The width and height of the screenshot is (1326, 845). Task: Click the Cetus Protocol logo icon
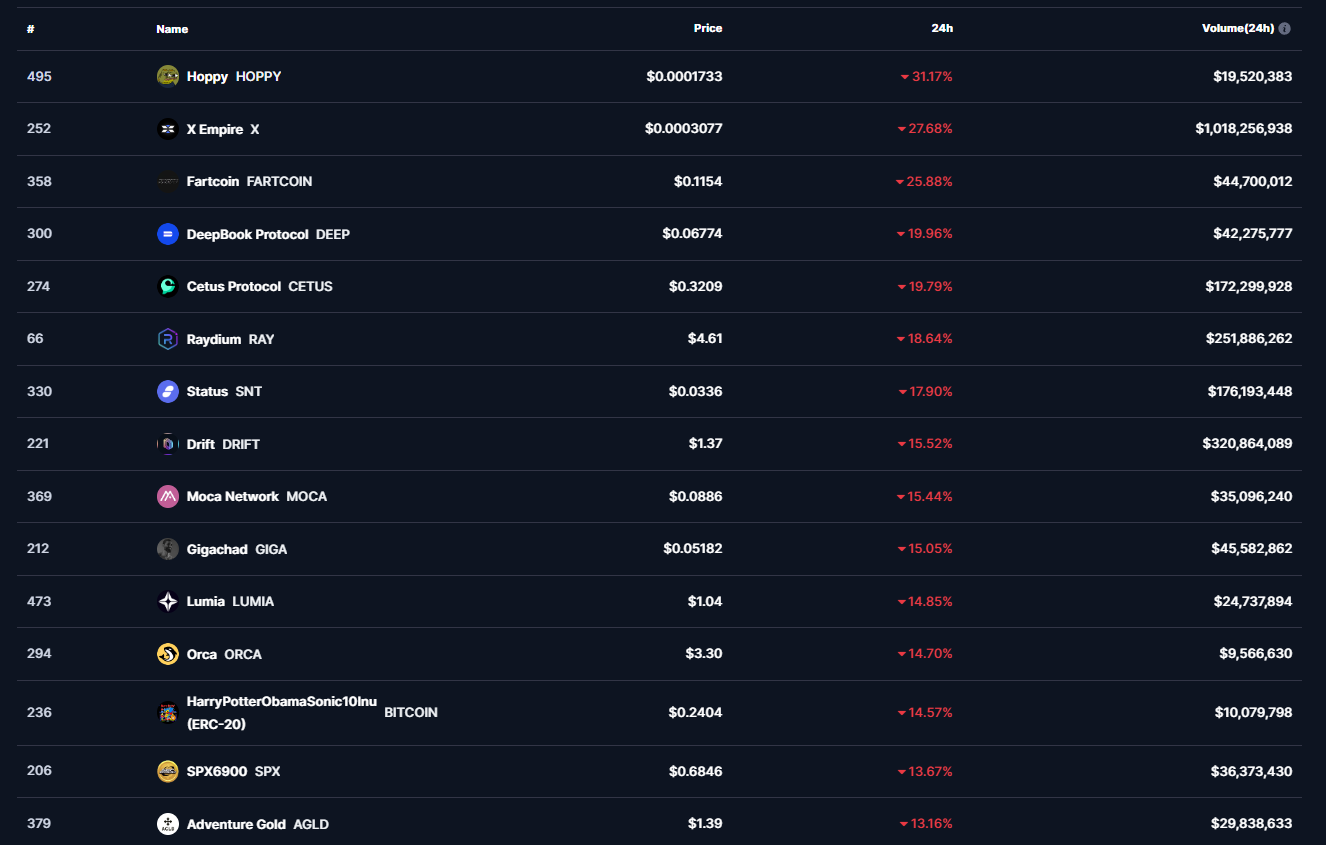click(x=168, y=286)
